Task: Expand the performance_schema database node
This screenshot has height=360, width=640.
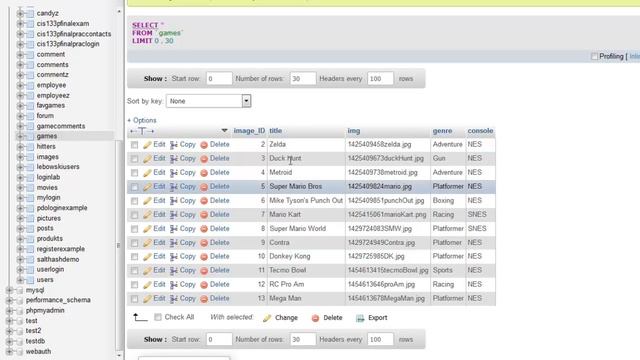Action: click(x=9, y=300)
